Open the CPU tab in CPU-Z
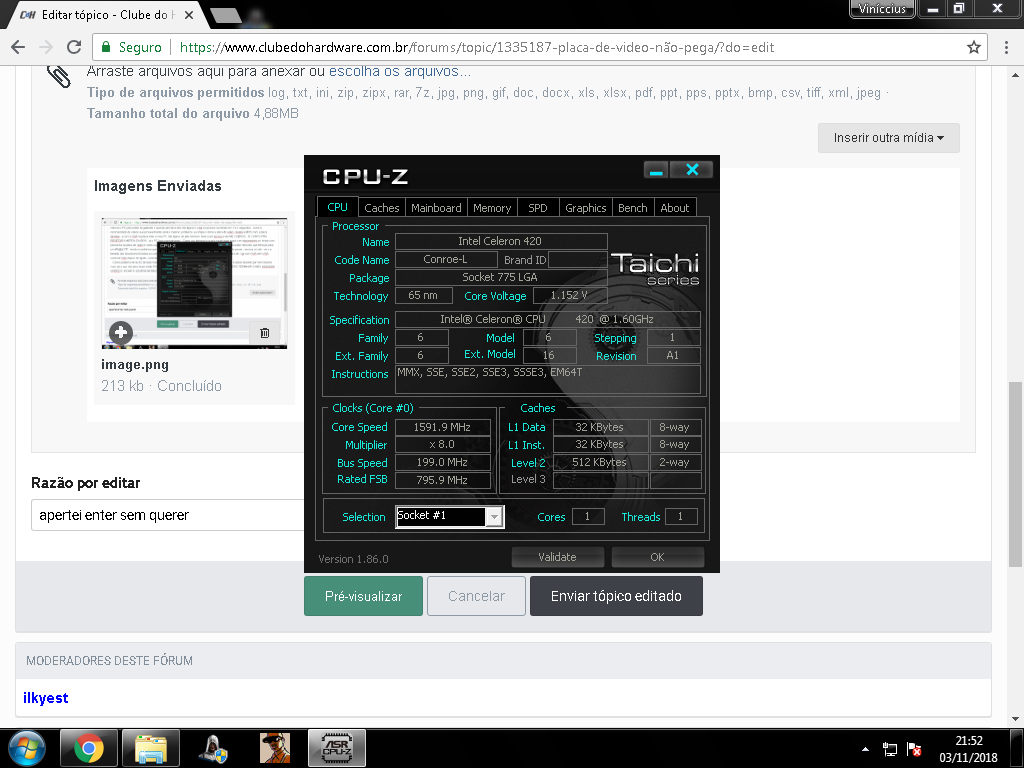The height and width of the screenshot is (768, 1024). [338, 207]
